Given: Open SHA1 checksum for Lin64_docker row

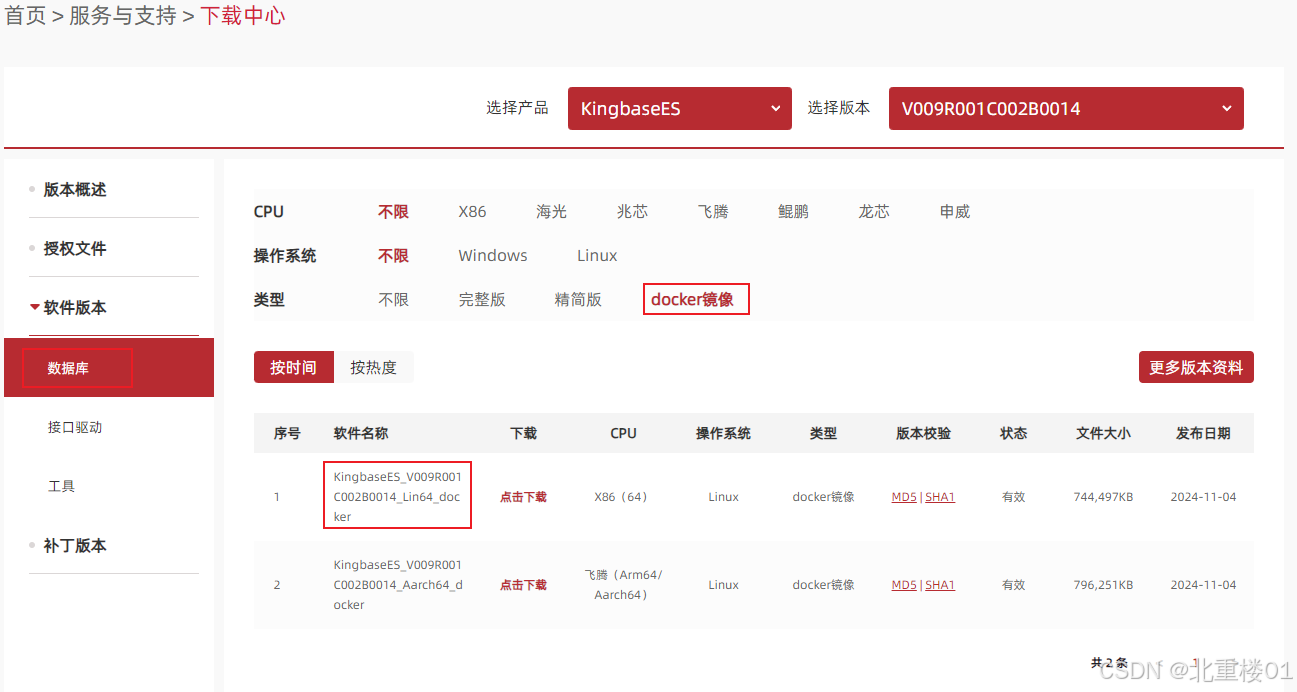Looking at the screenshot, I should [940, 497].
